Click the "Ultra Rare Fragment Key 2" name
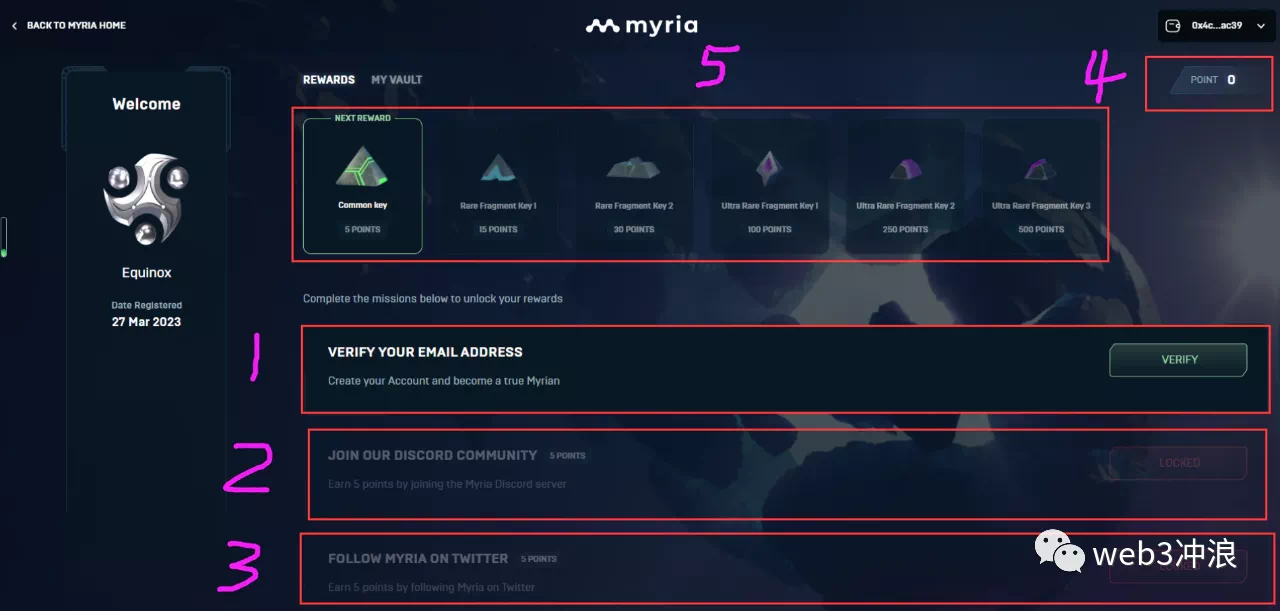The image size is (1280, 611). tap(905, 206)
